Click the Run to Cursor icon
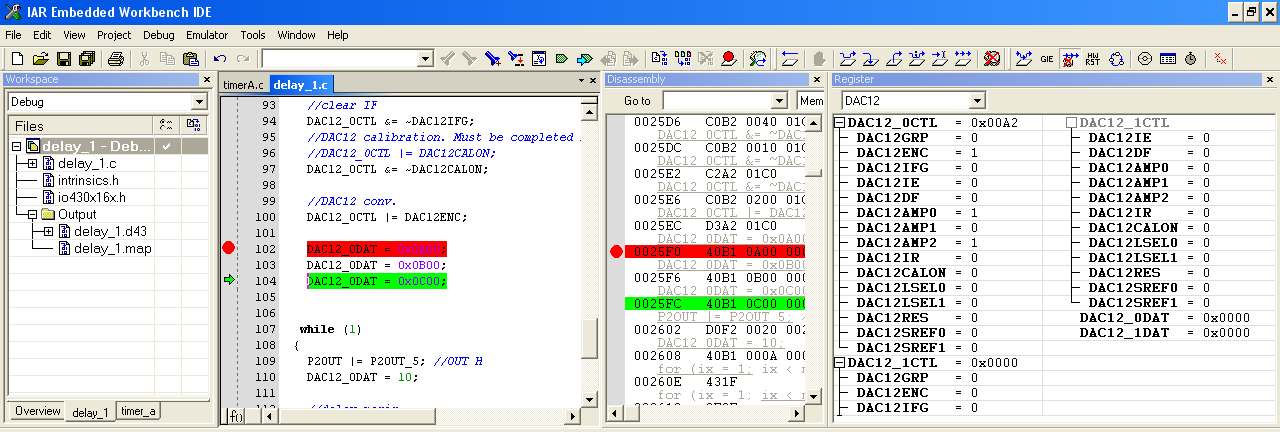 [x=942, y=59]
